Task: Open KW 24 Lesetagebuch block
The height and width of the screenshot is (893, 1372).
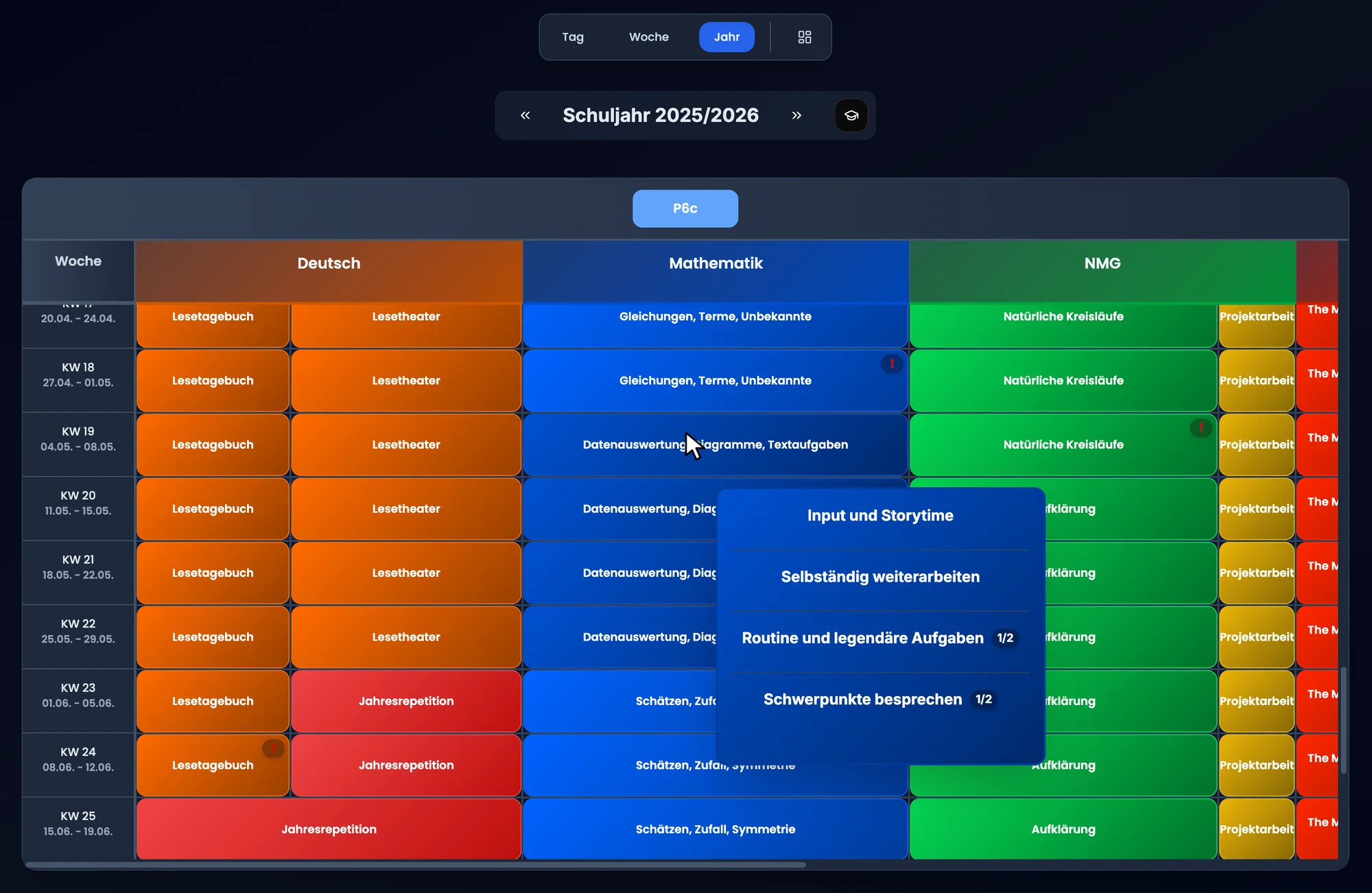Action: point(213,765)
